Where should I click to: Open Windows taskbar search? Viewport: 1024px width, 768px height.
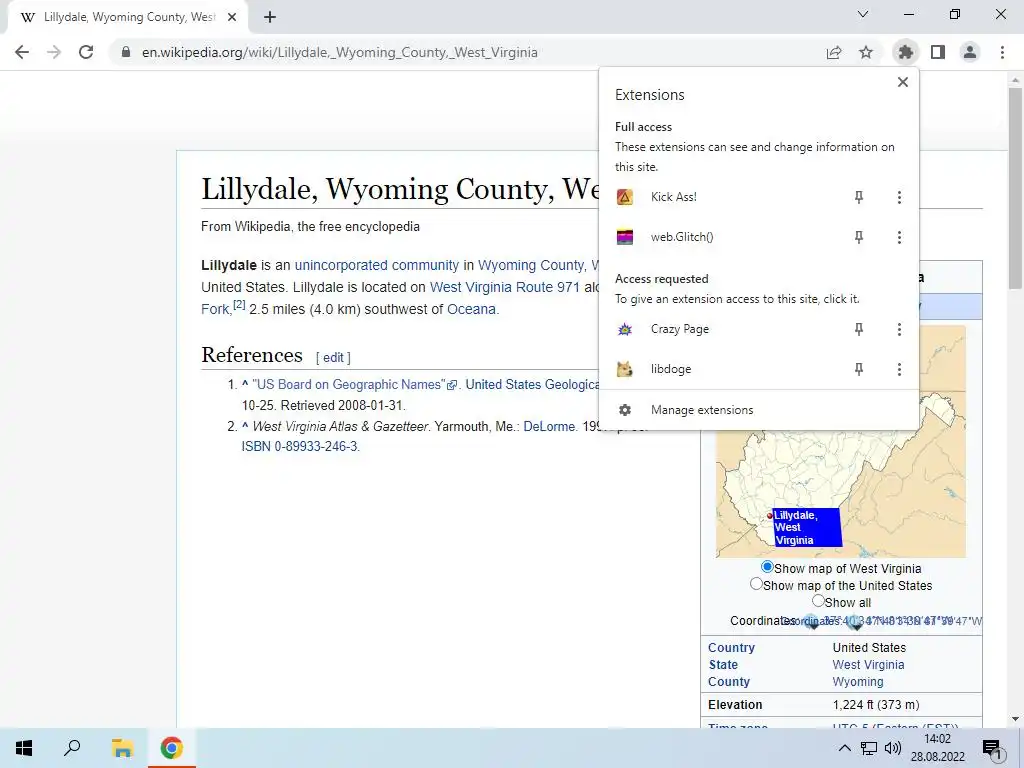point(72,748)
